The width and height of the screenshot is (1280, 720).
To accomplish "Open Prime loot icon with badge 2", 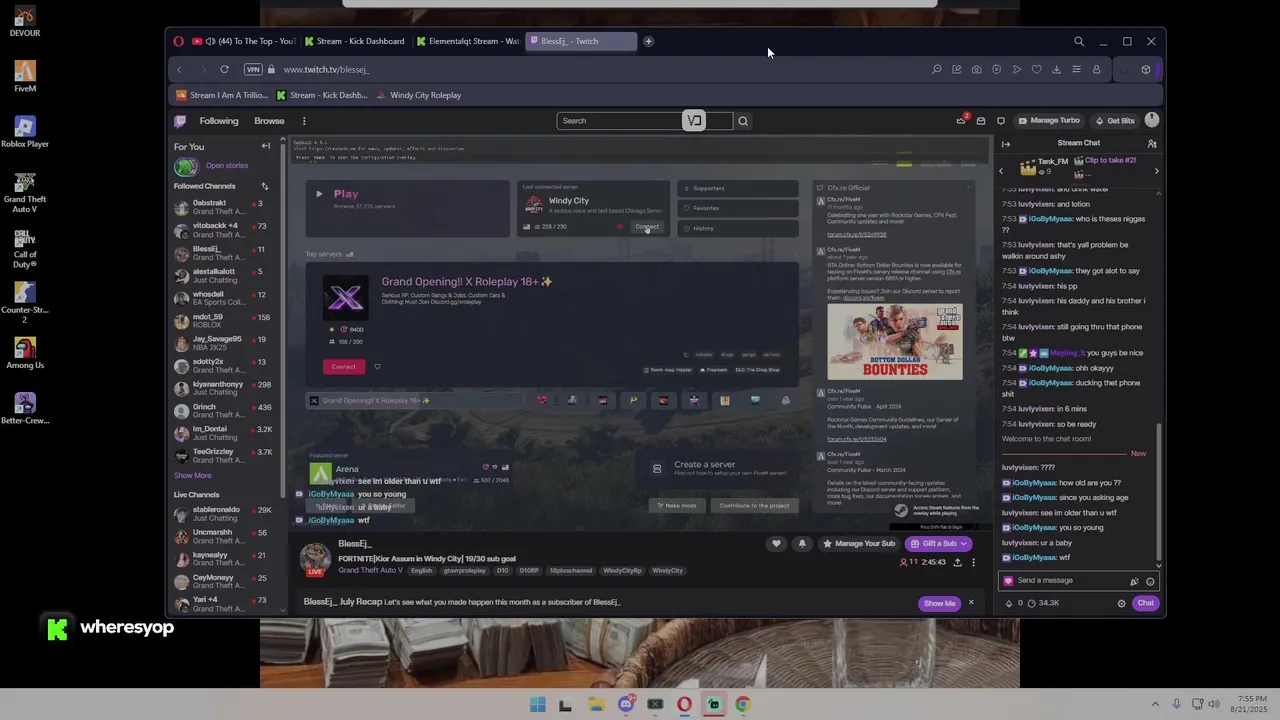I will tap(961, 121).
